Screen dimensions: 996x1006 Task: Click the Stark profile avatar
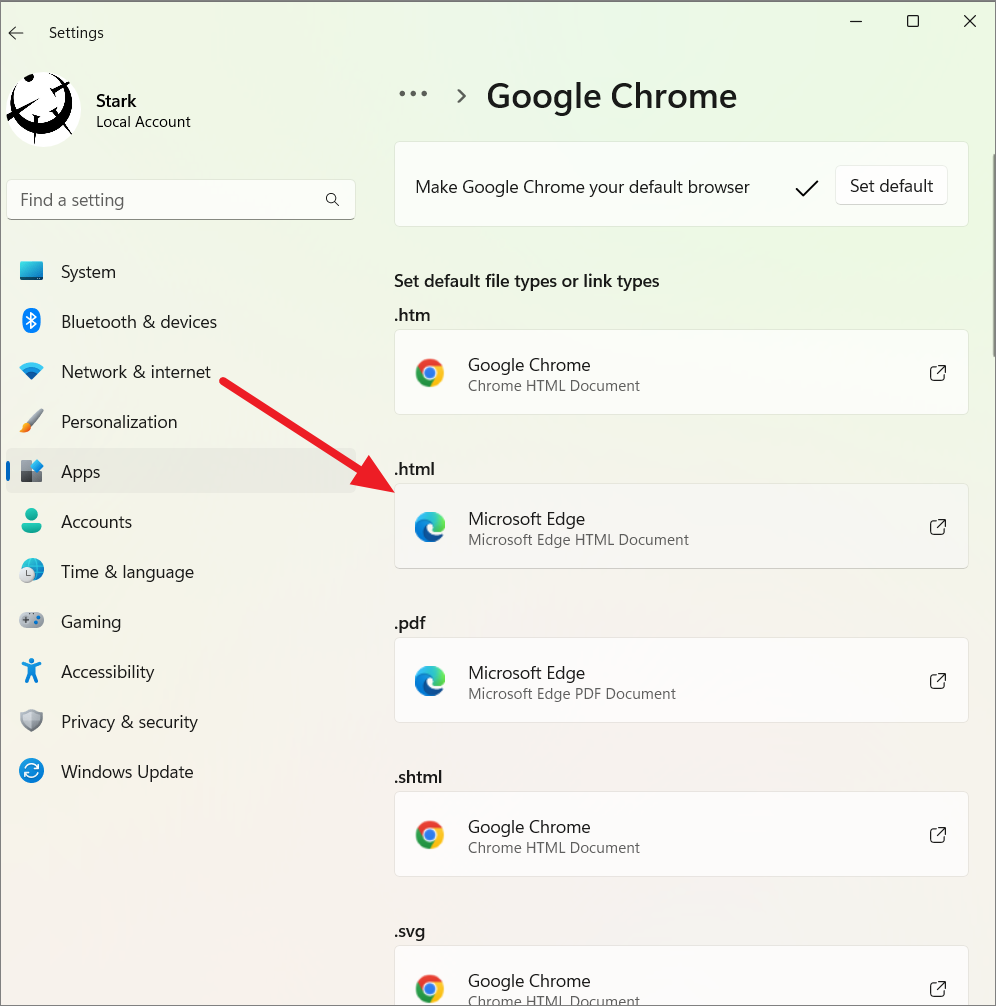43,109
